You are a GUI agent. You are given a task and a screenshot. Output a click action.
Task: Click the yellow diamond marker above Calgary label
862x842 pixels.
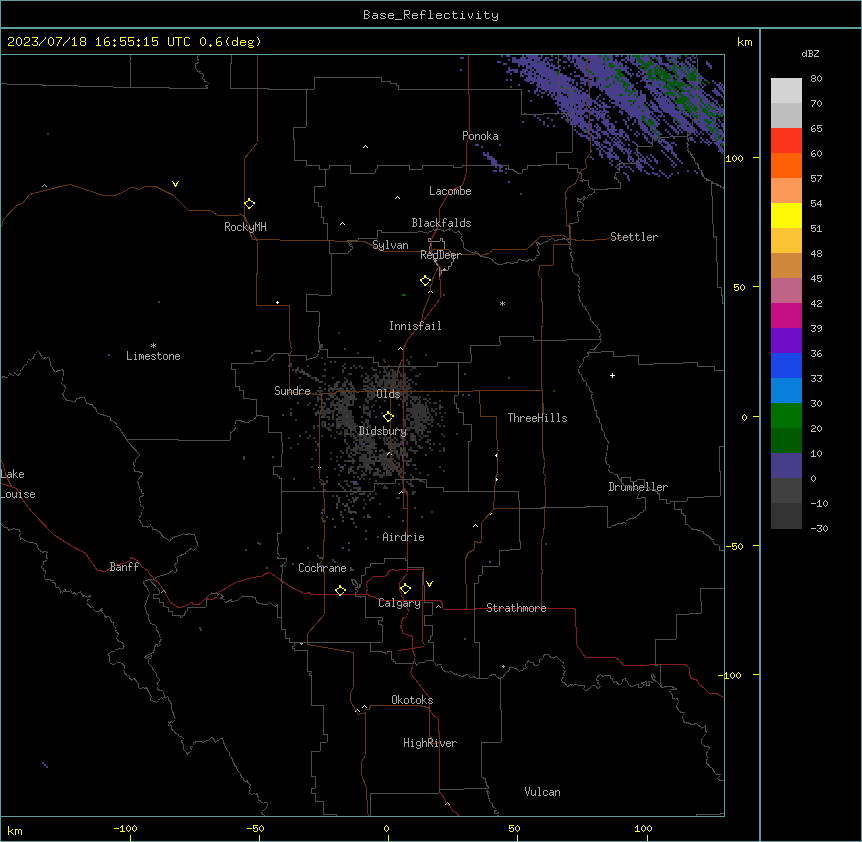point(405,589)
